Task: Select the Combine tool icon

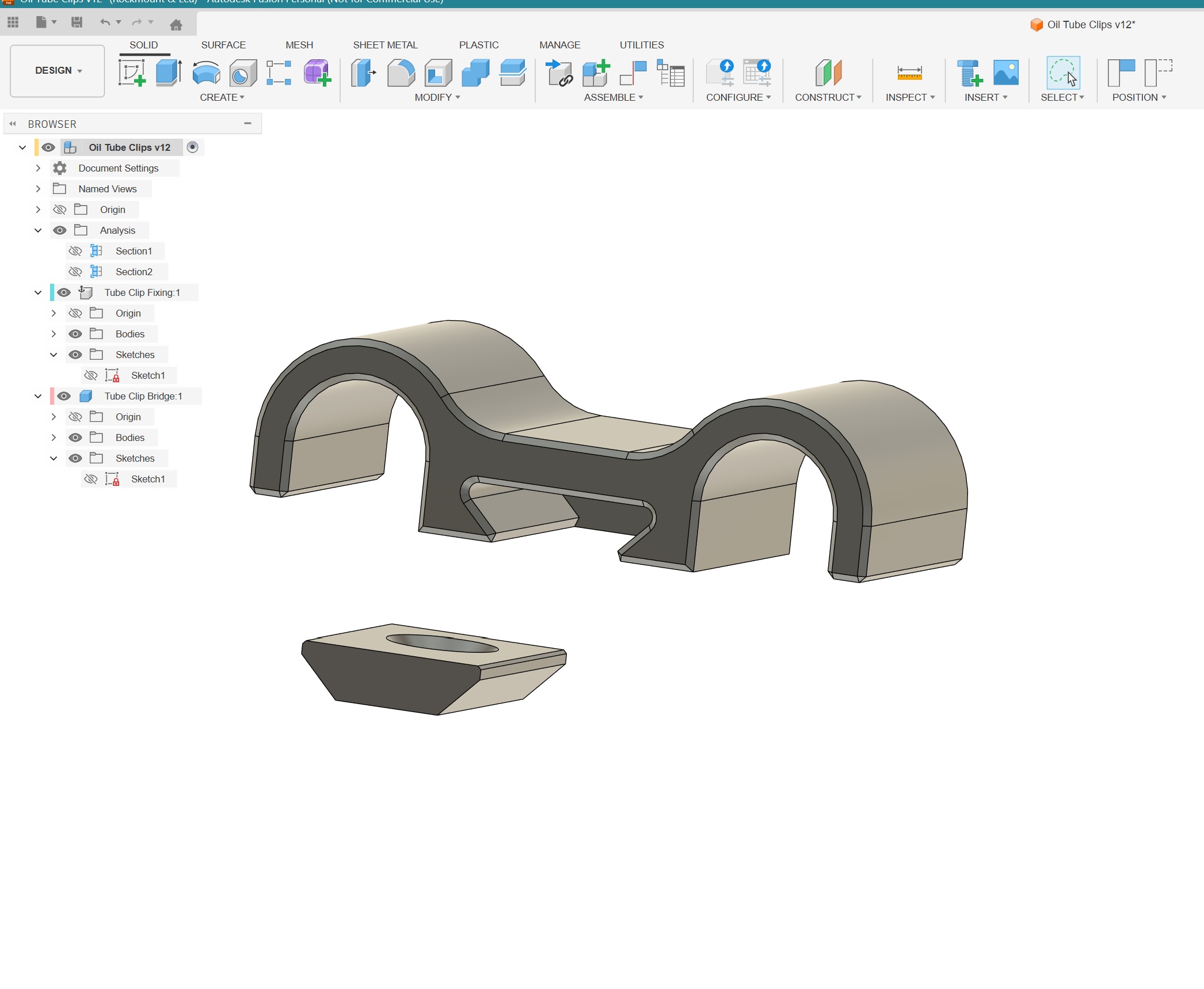Action: click(x=475, y=73)
